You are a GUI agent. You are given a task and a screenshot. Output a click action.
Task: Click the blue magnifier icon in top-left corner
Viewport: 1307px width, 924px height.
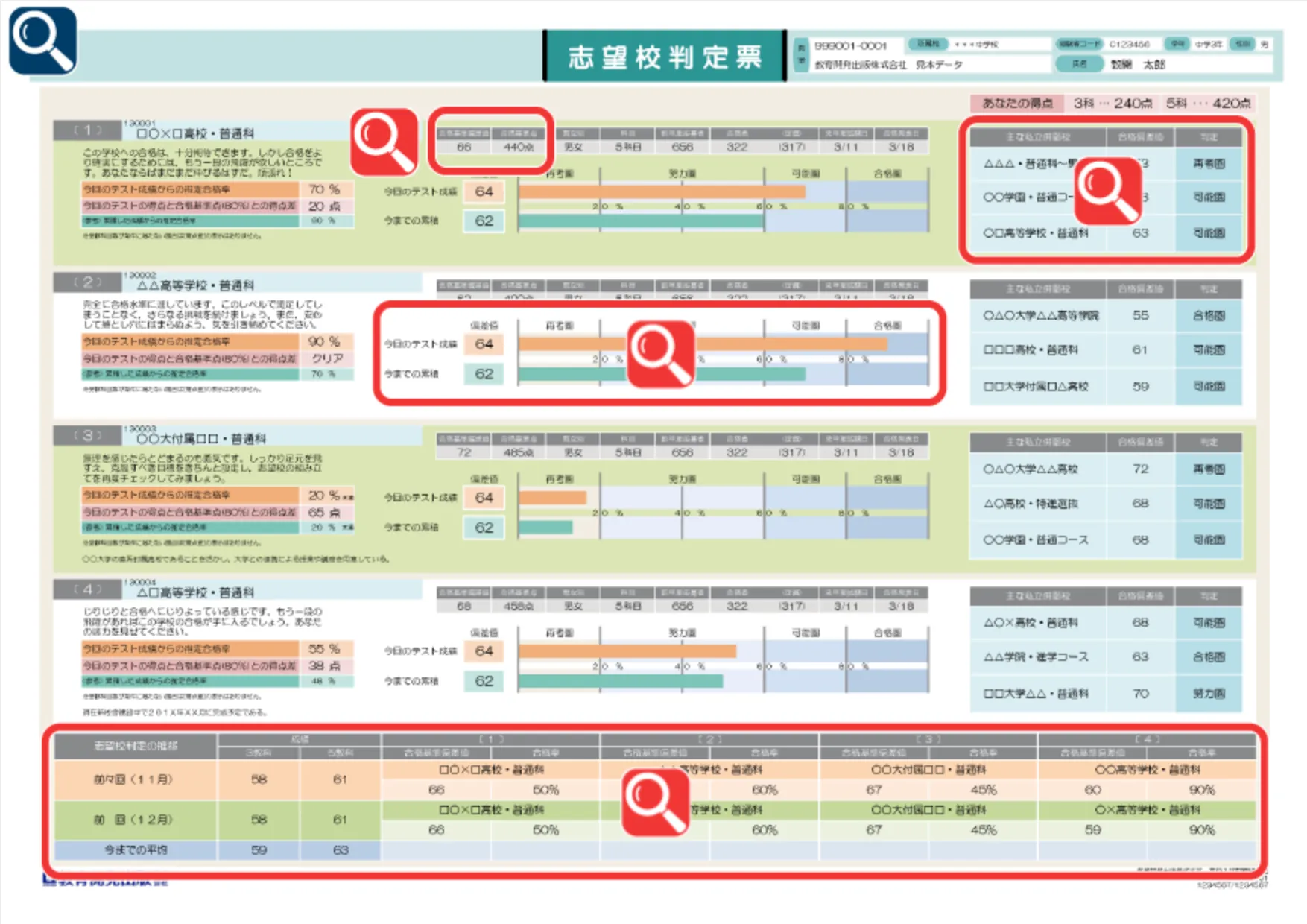(42, 40)
